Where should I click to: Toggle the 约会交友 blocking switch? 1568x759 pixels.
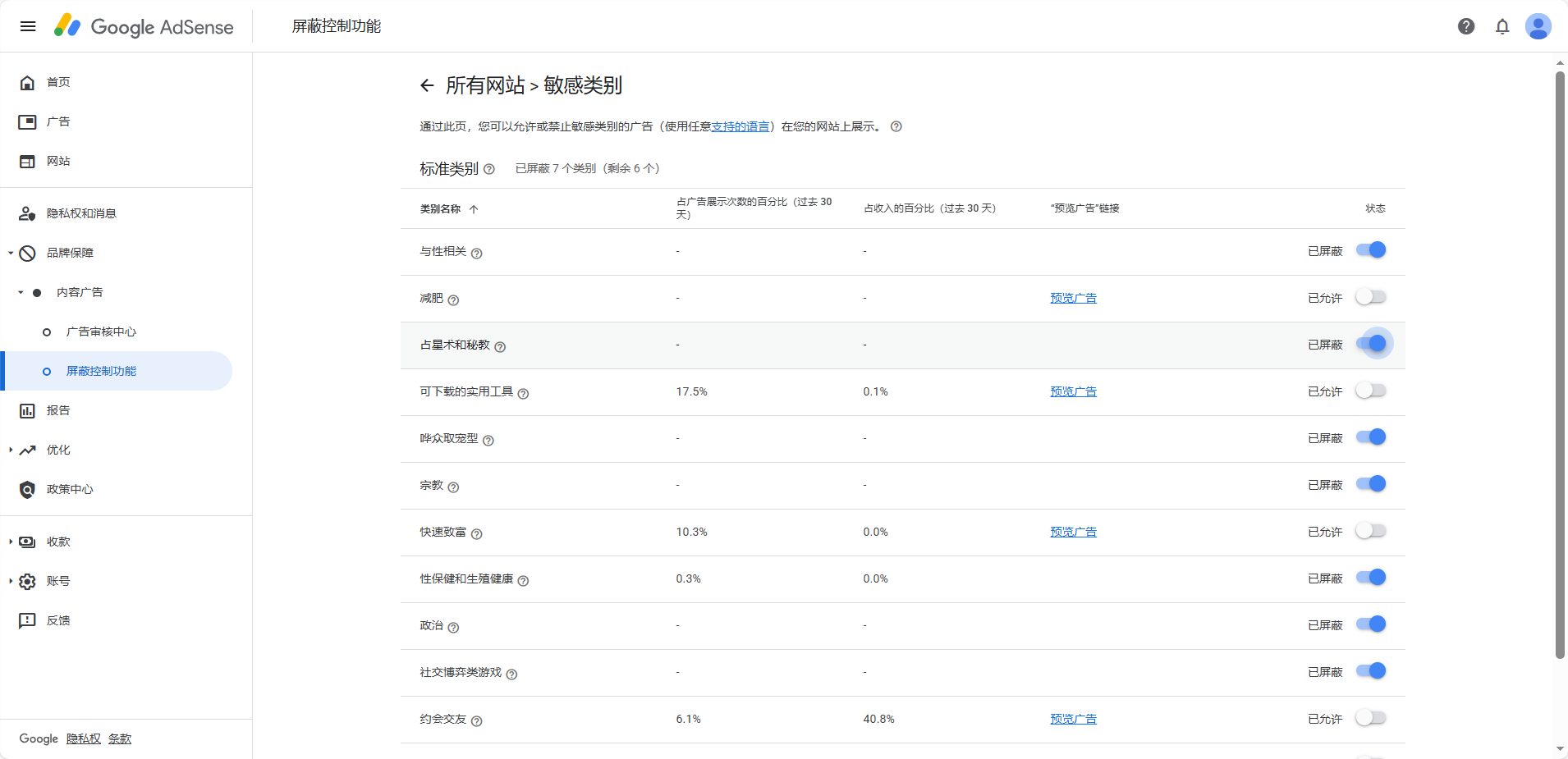pyautogui.click(x=1371, y=718)
